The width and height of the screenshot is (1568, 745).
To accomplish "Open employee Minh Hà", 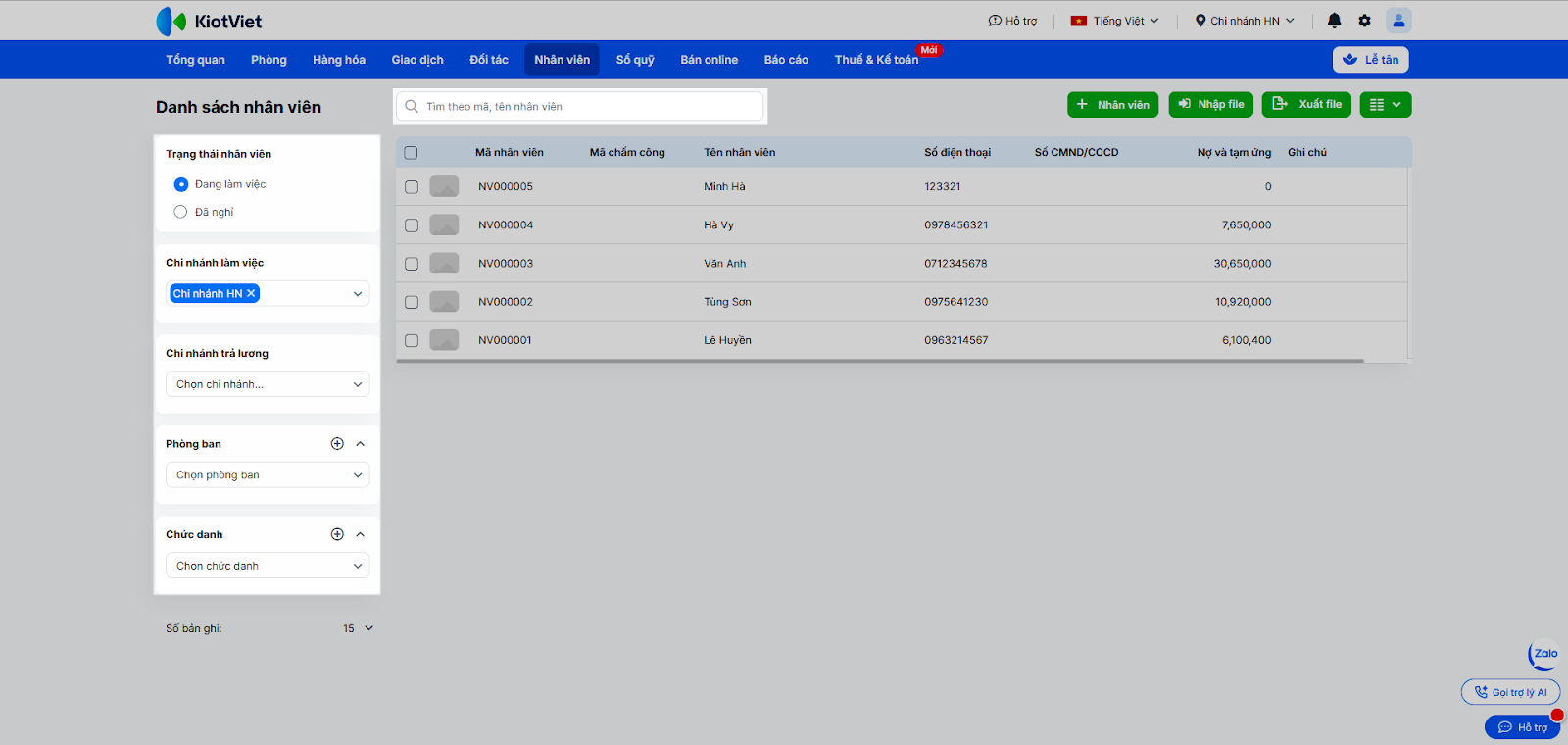I will (x=724, y=187).
